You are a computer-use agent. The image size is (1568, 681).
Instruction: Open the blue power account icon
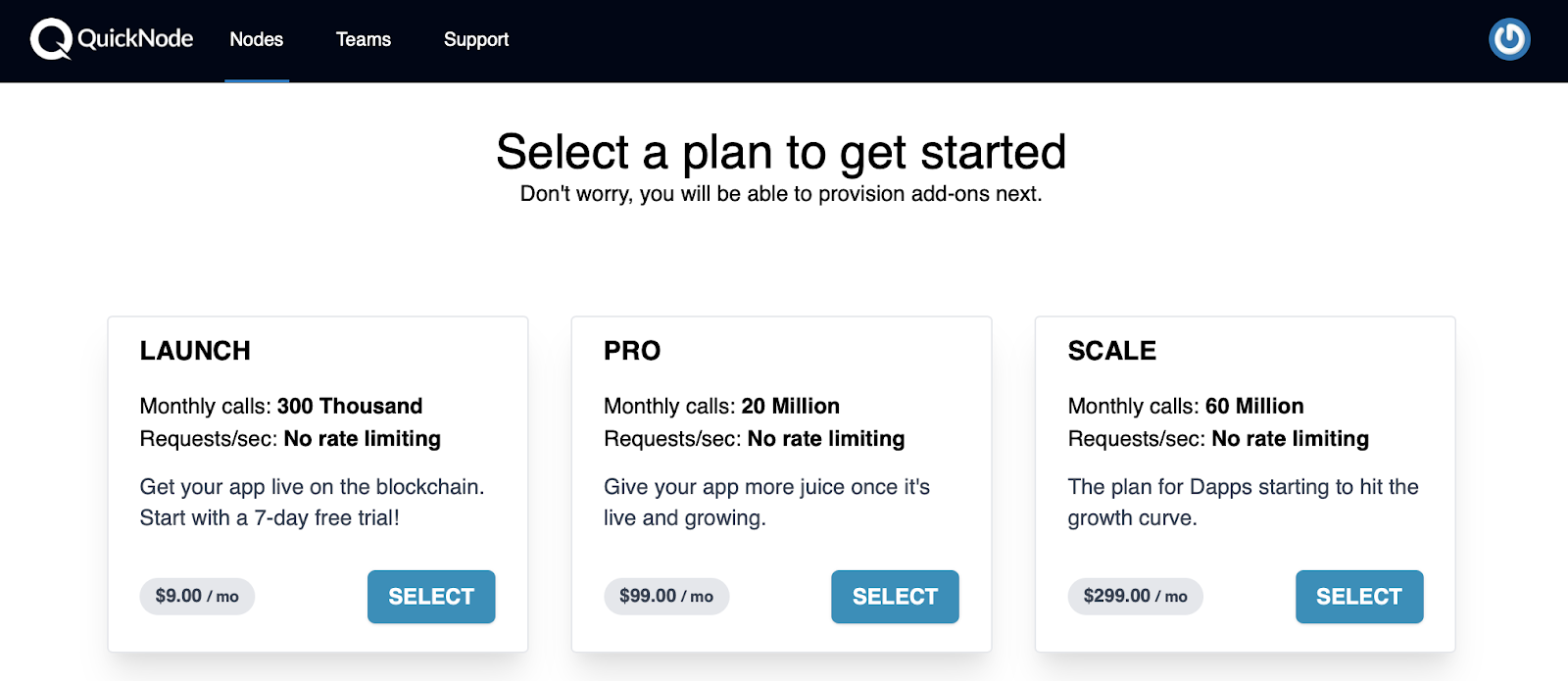coord(1509,39)
